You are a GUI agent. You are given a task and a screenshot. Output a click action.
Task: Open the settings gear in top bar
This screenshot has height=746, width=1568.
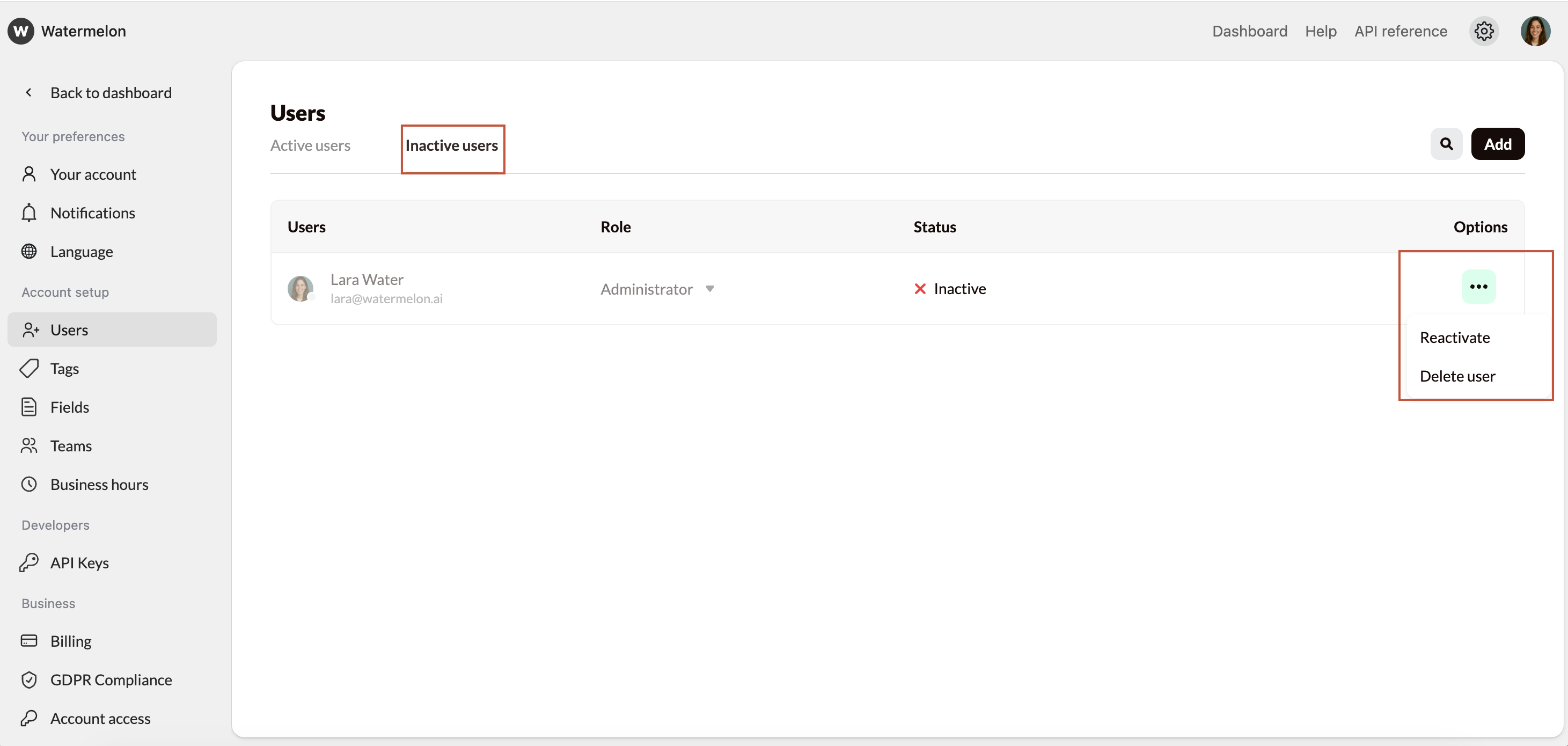click(1484, 31)
